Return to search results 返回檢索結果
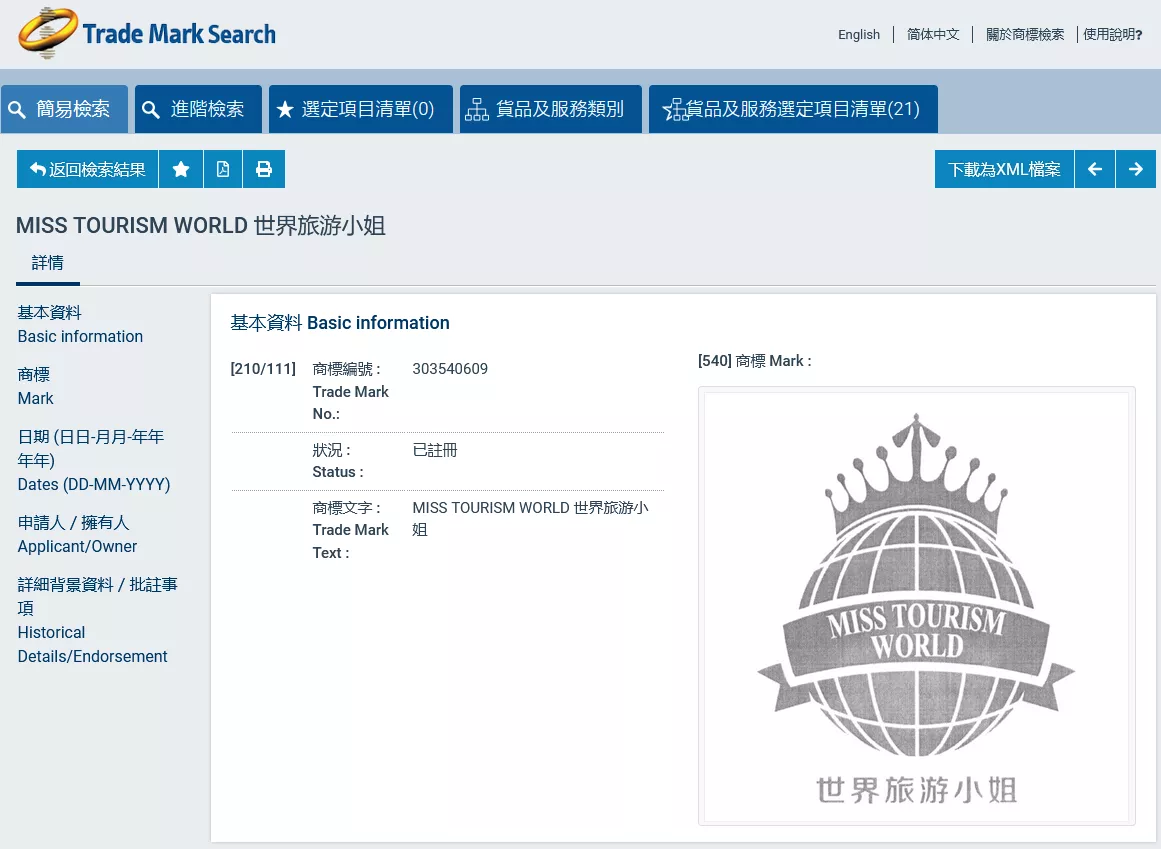The image size is (1161, 849). click(87, 170)
